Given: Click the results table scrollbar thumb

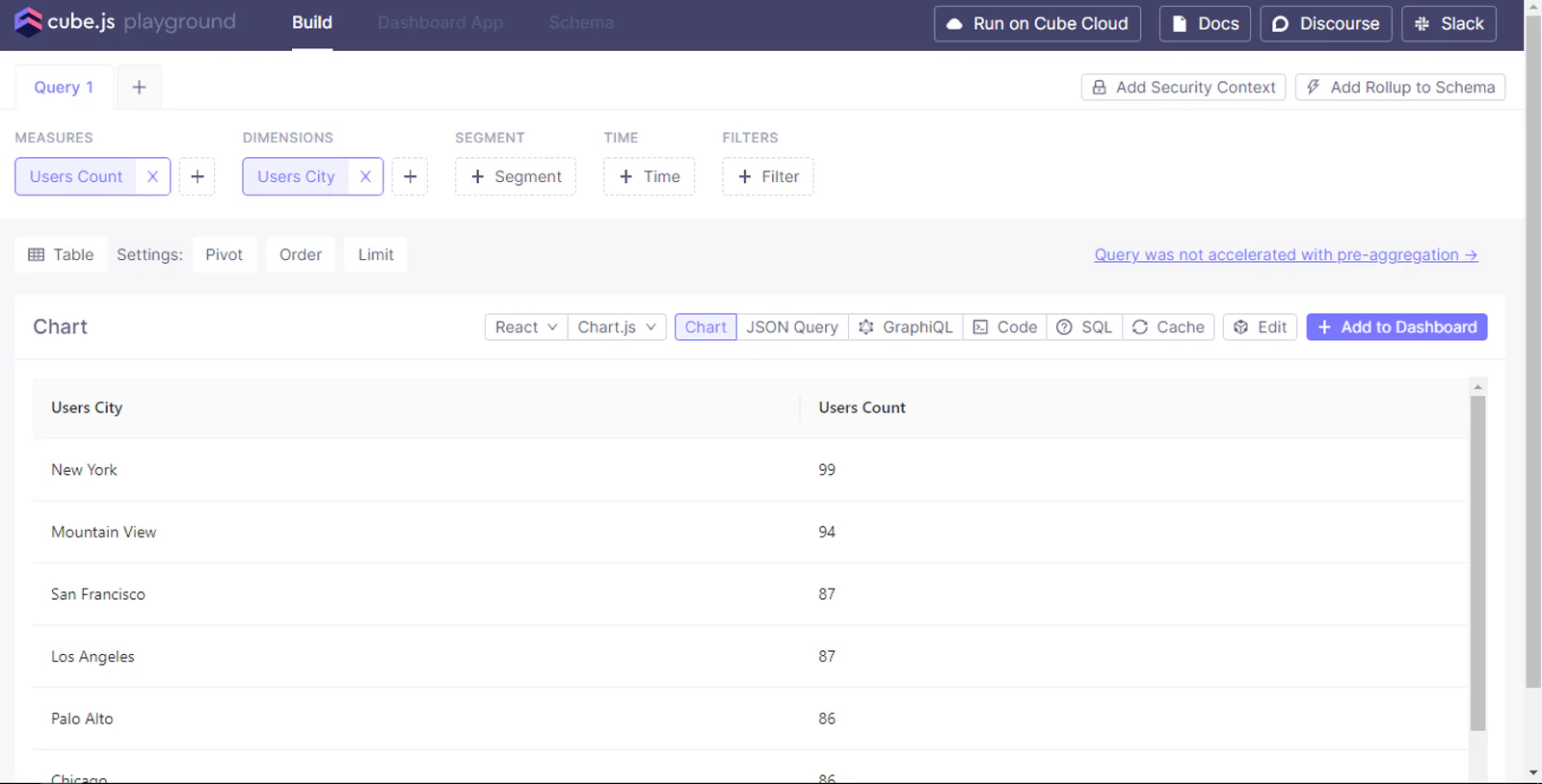Looking at the screenshot, I should click(1477, 563).
